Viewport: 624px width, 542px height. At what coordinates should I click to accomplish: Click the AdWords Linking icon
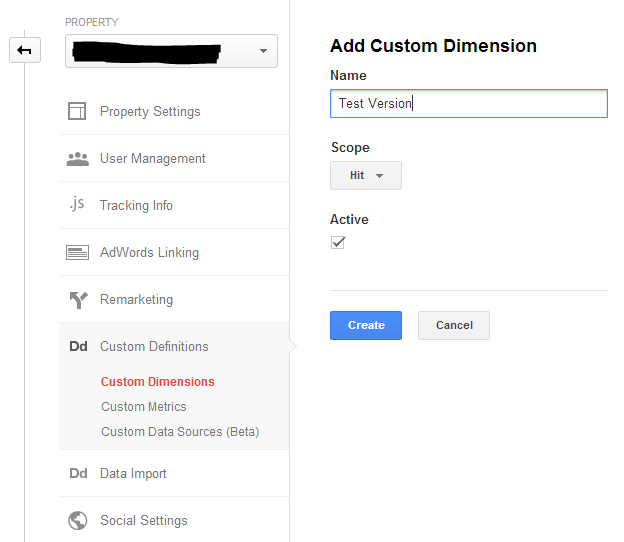coord(77,253)
